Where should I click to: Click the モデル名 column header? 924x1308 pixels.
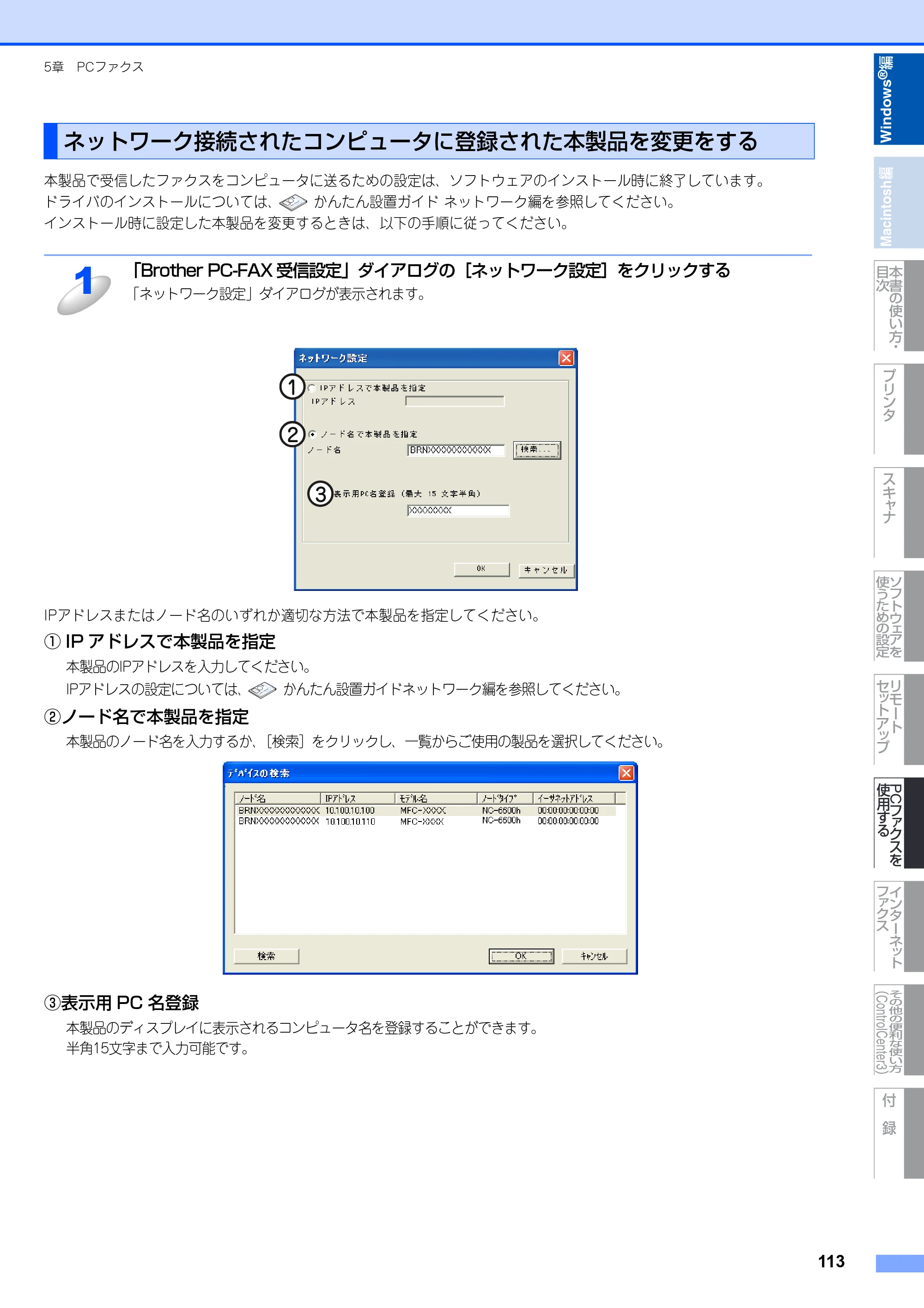point(436,798)
